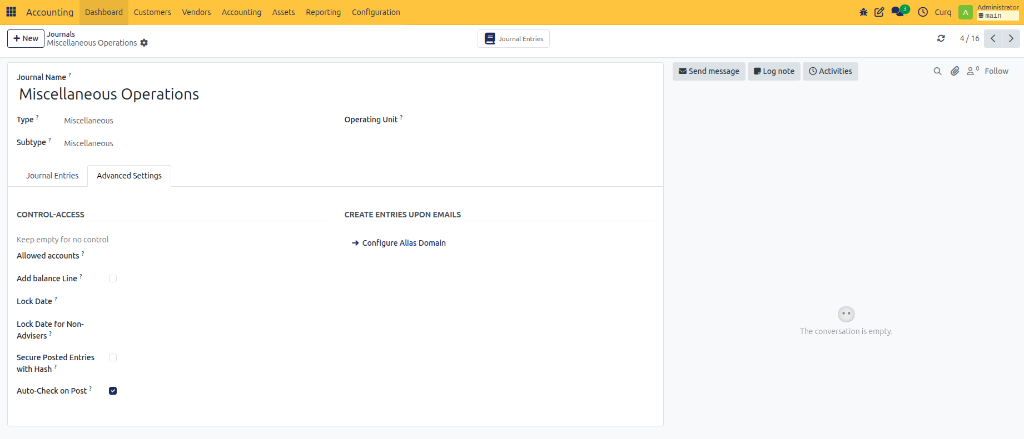Image resolution: width=1024 pixels, height=439 pixels.
Task: Show followers person icon
Action: (x=972, y=71)
